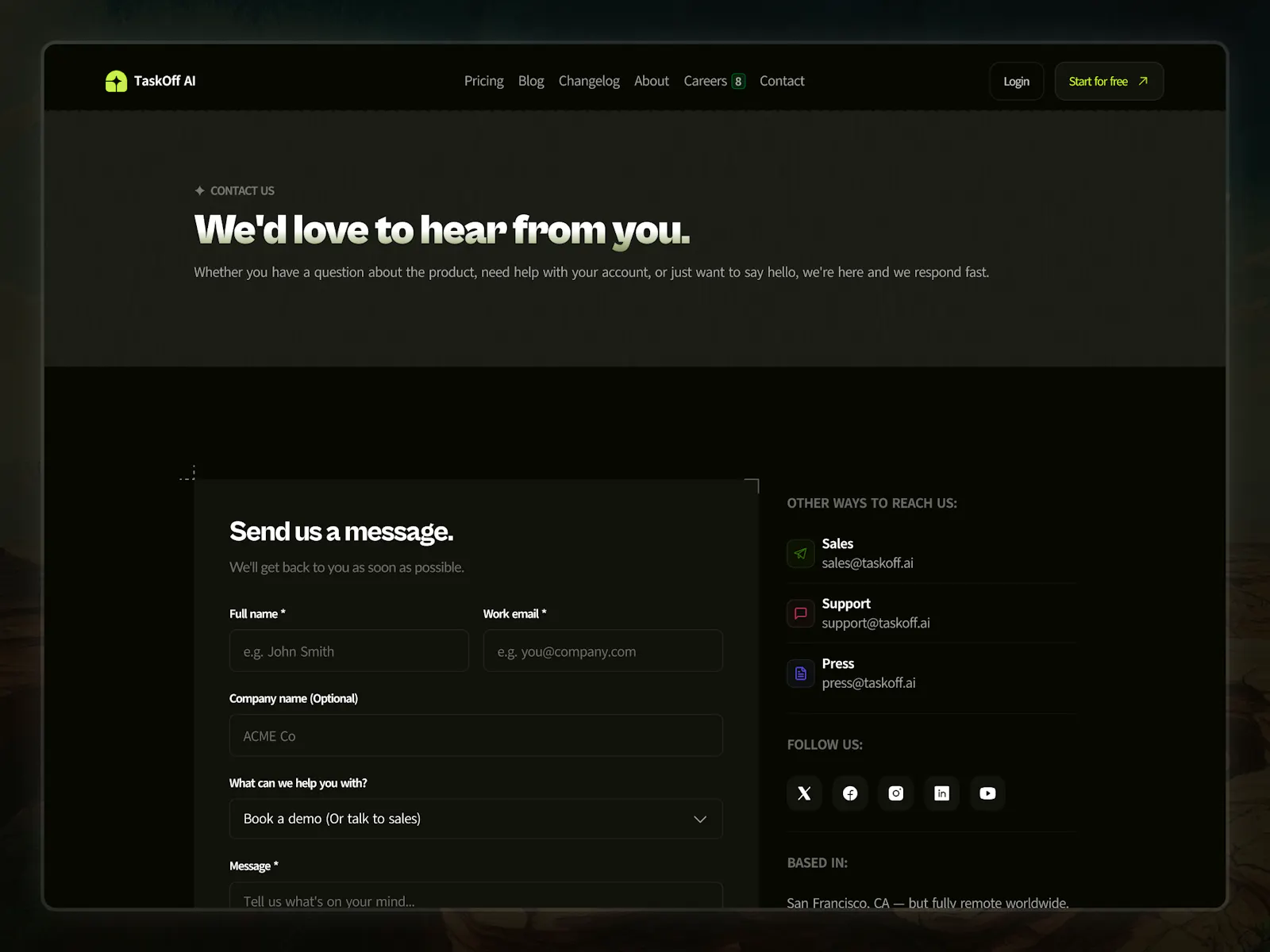
Task: Email sales@taskoff.ai
Action: 868,563
